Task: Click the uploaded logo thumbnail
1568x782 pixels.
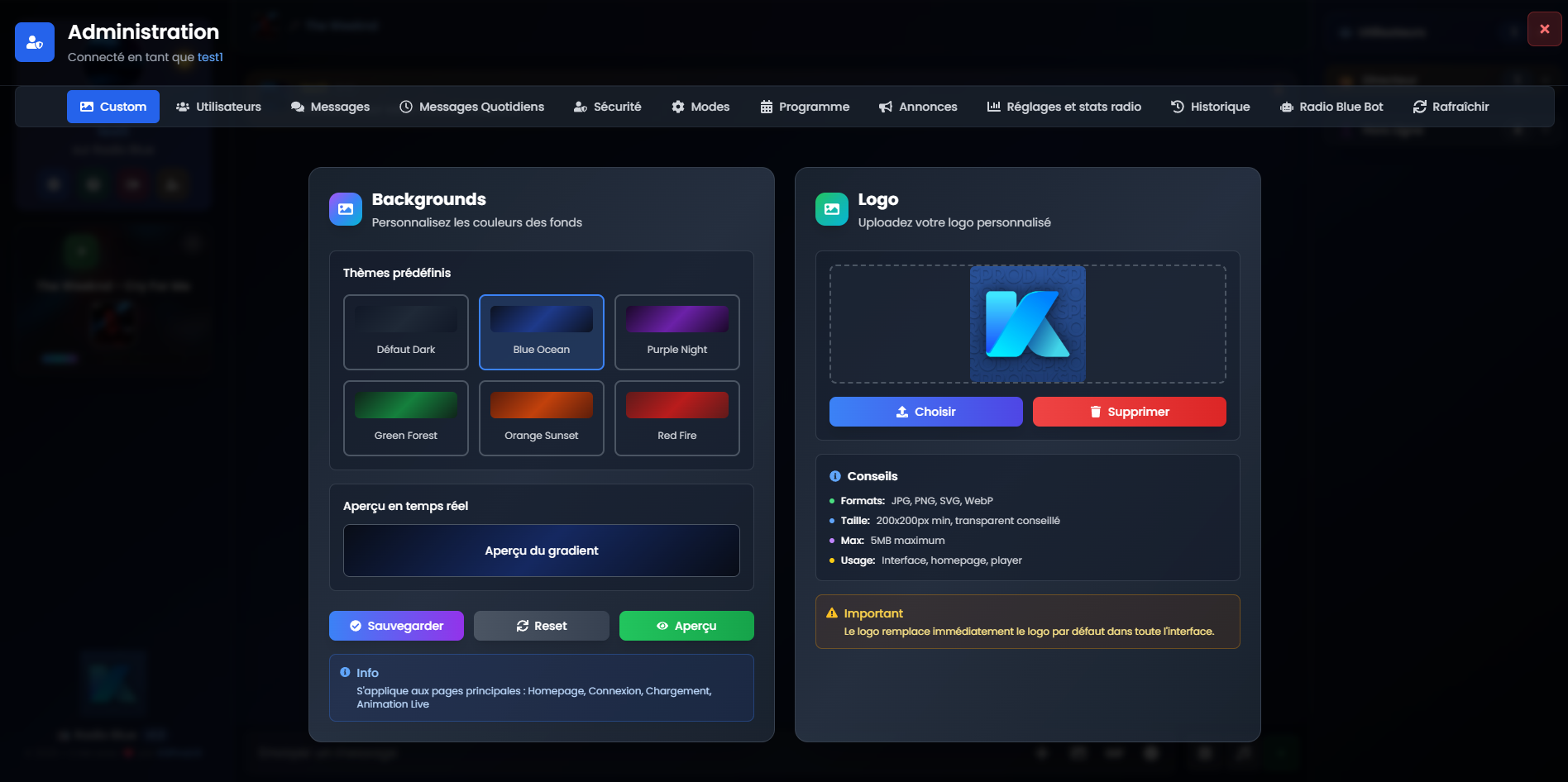Action: 1027,324
